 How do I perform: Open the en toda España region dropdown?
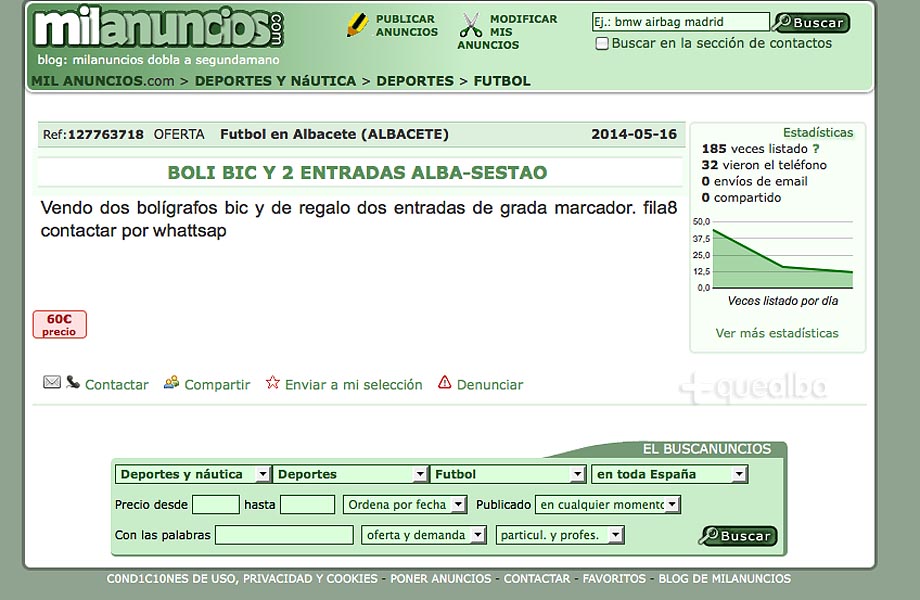pos(670,474)
